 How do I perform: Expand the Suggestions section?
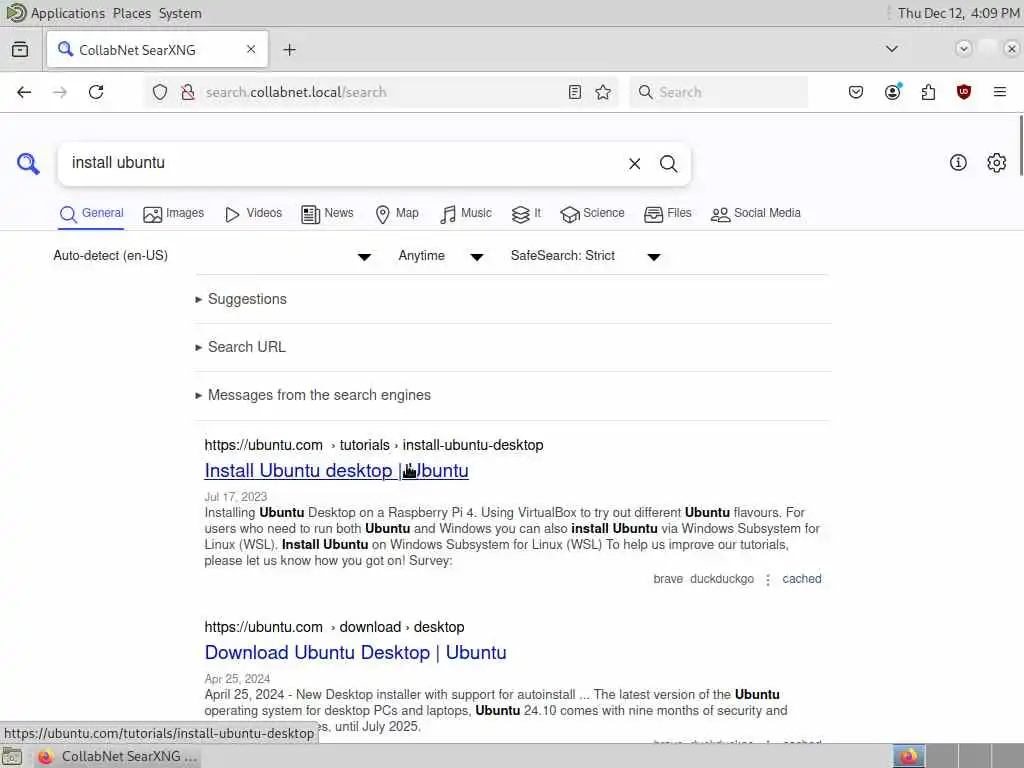tap(241, 299)
